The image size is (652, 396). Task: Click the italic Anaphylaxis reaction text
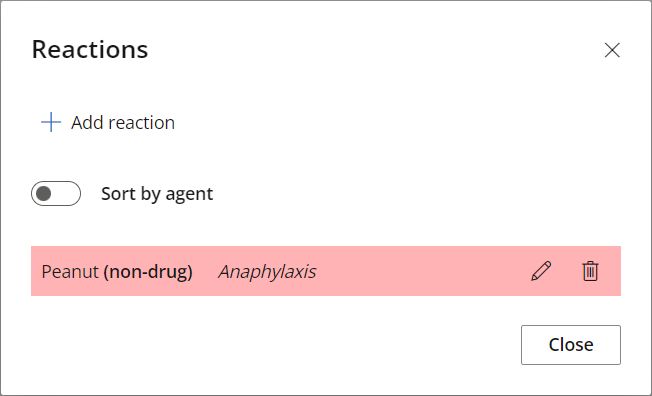coord(267,272)
